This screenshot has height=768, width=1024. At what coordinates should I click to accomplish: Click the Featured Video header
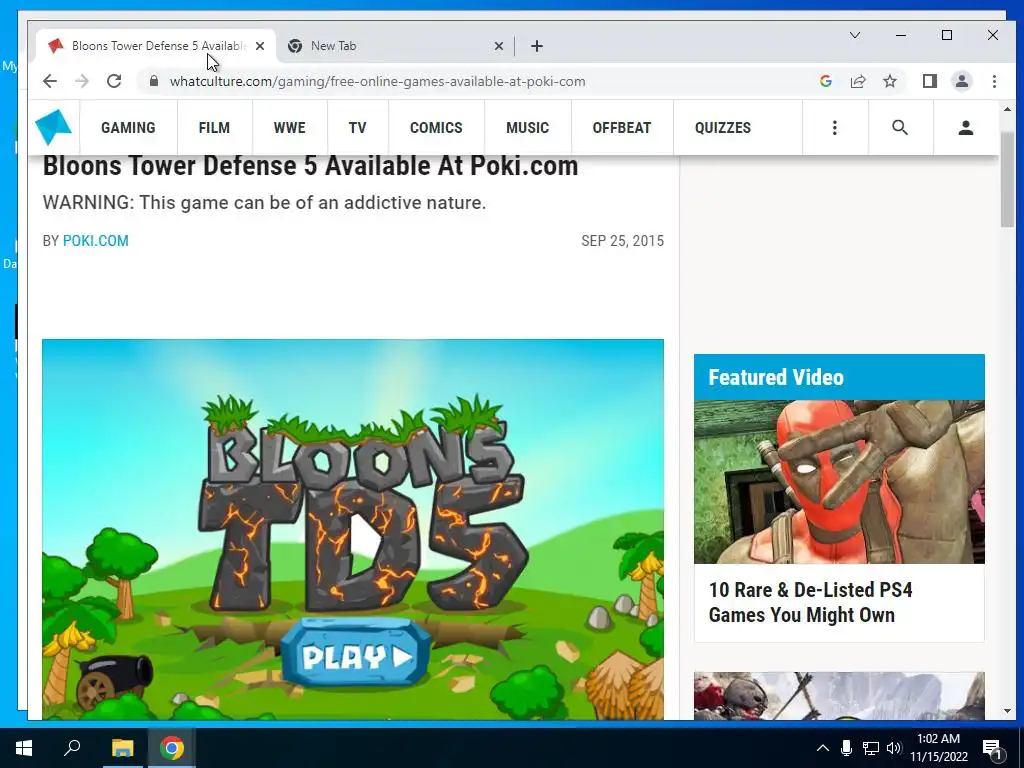[x=839, y=377]
